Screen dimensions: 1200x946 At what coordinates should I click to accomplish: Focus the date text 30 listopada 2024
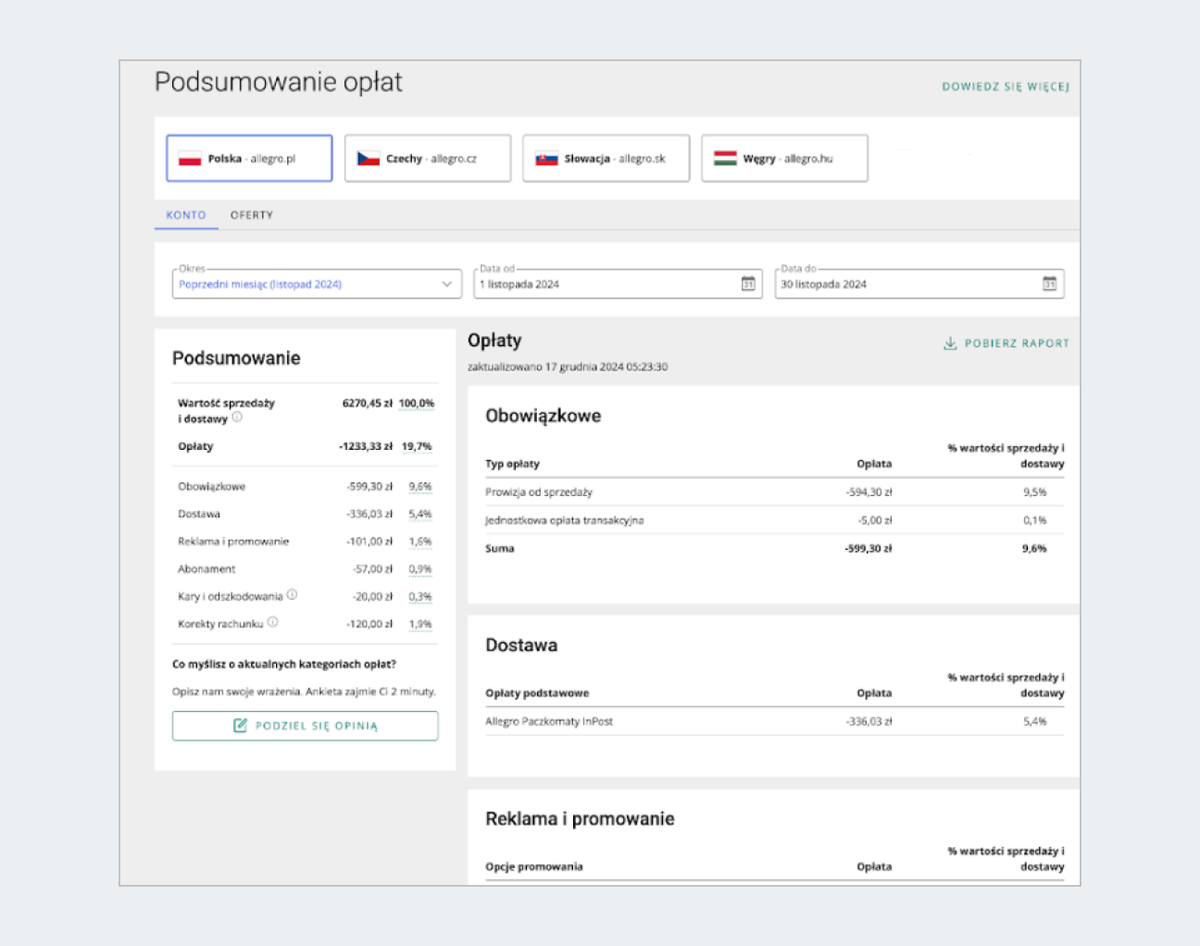click(x=824, y=285)
